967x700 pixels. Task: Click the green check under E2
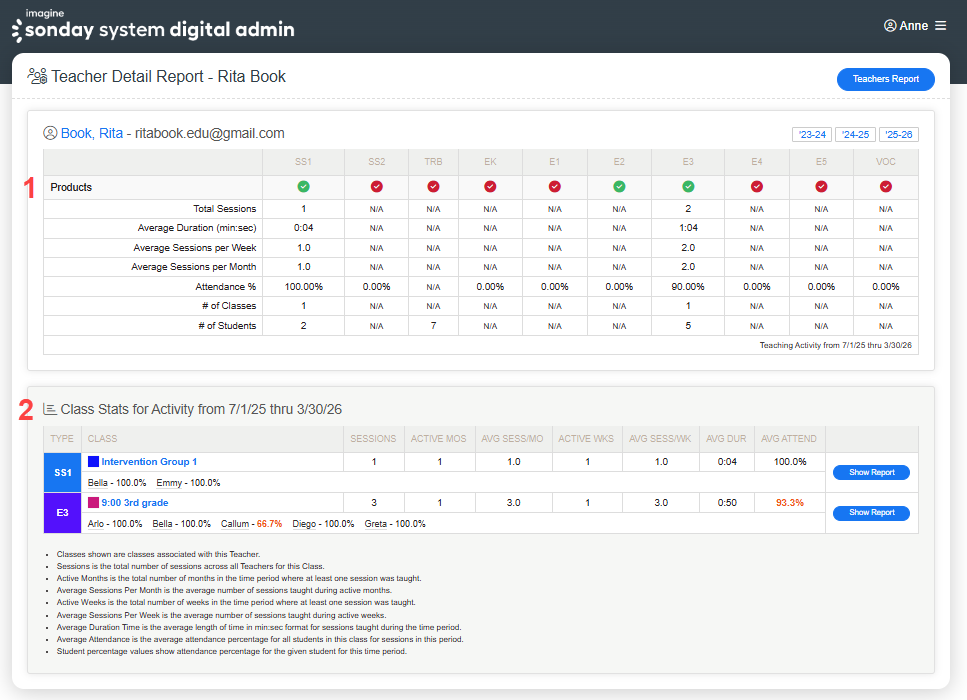tap(619, 187)
